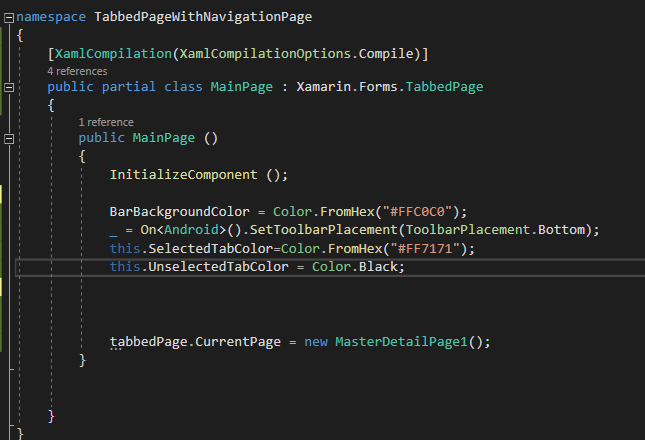645x440 pixels.
Task: Click the TabbedPage base class name
Action: (x=444, y=87)
